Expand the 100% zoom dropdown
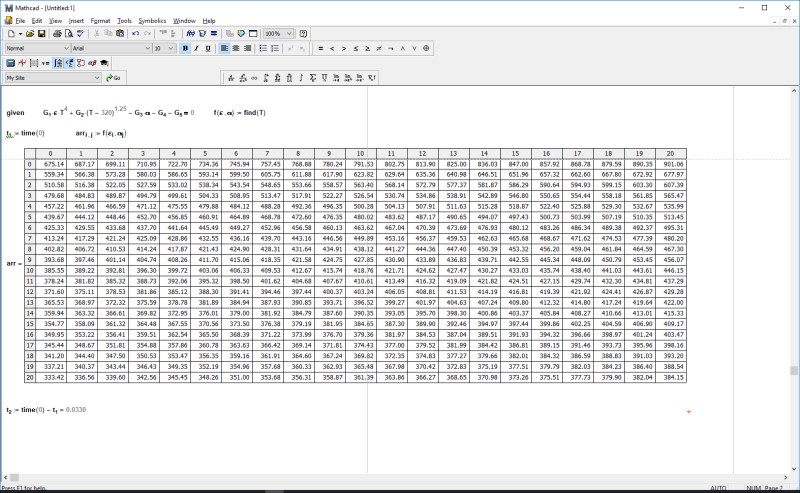This screenshot has width=800, height=493. pyautogui.click(x=289, y=34)
